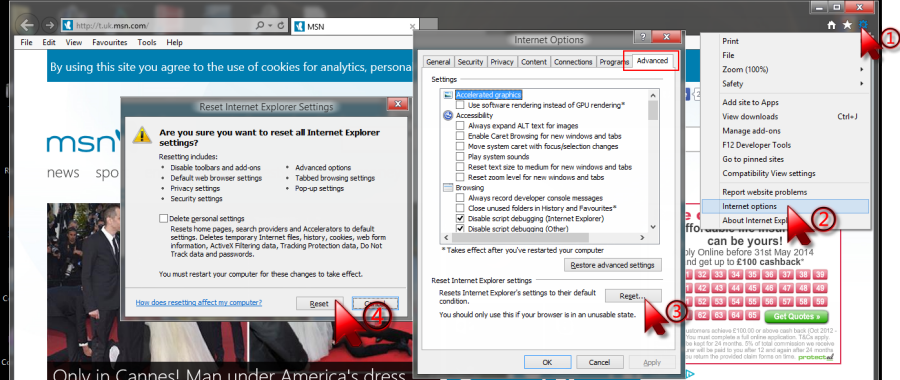Click the news link on MSN page
Image resolution: width=900 pixels, height=380 pixels.
pyautogui.click(x=63, y=173)
